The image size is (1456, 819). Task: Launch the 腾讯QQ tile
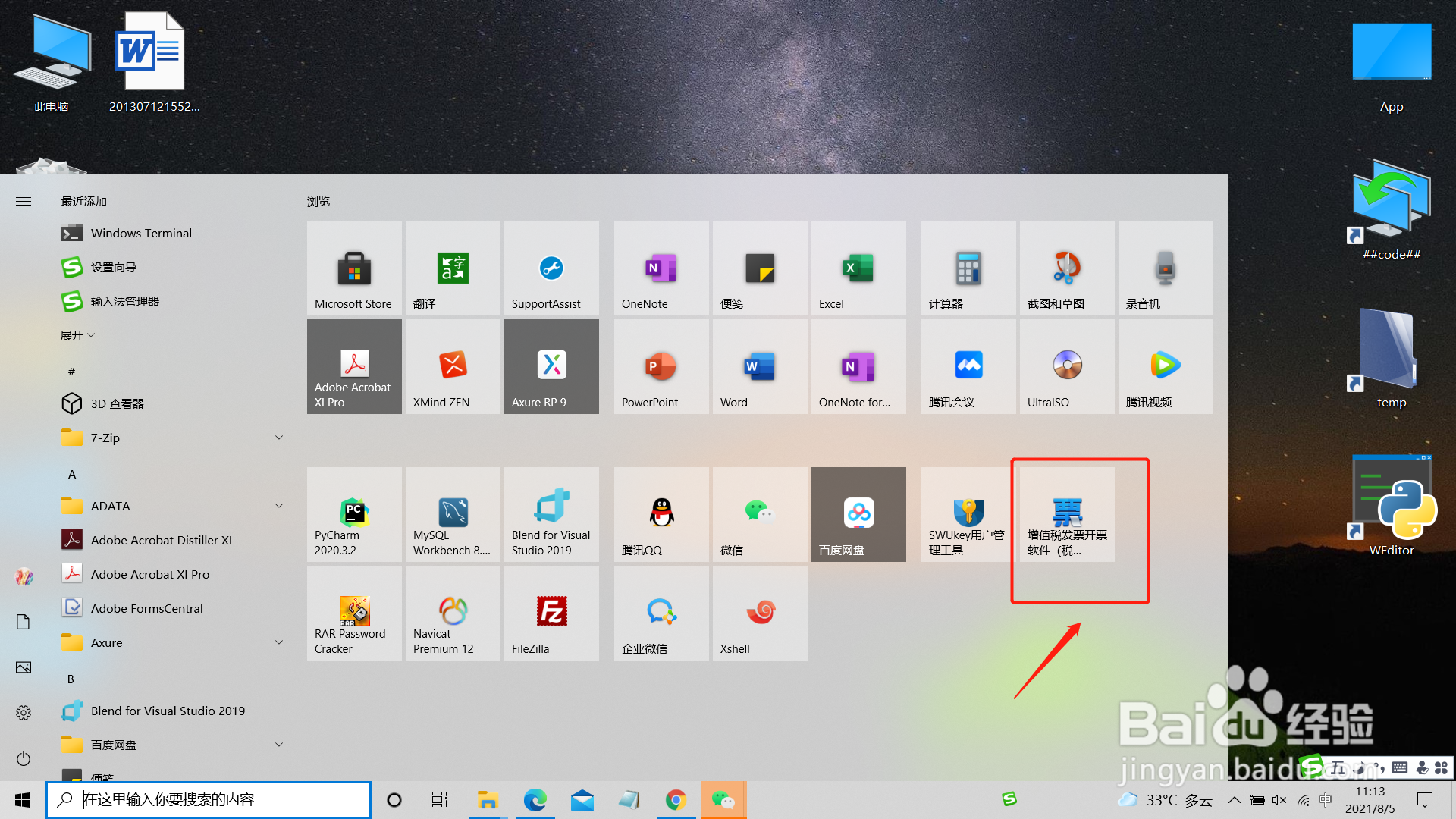coord(661,514)
